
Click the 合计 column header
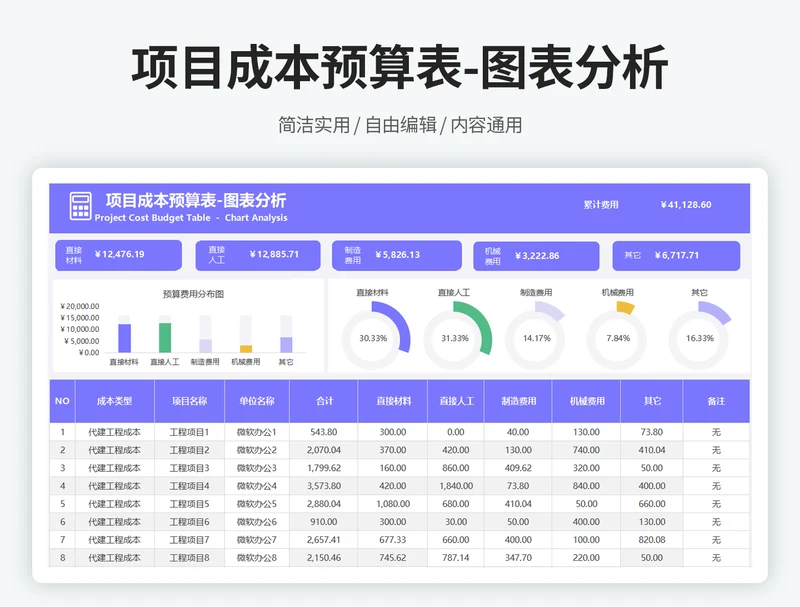pos(324,401)
